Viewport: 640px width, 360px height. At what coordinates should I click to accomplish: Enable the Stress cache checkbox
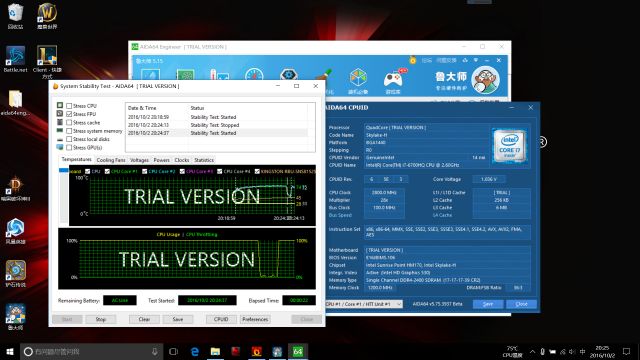point(69,122)
